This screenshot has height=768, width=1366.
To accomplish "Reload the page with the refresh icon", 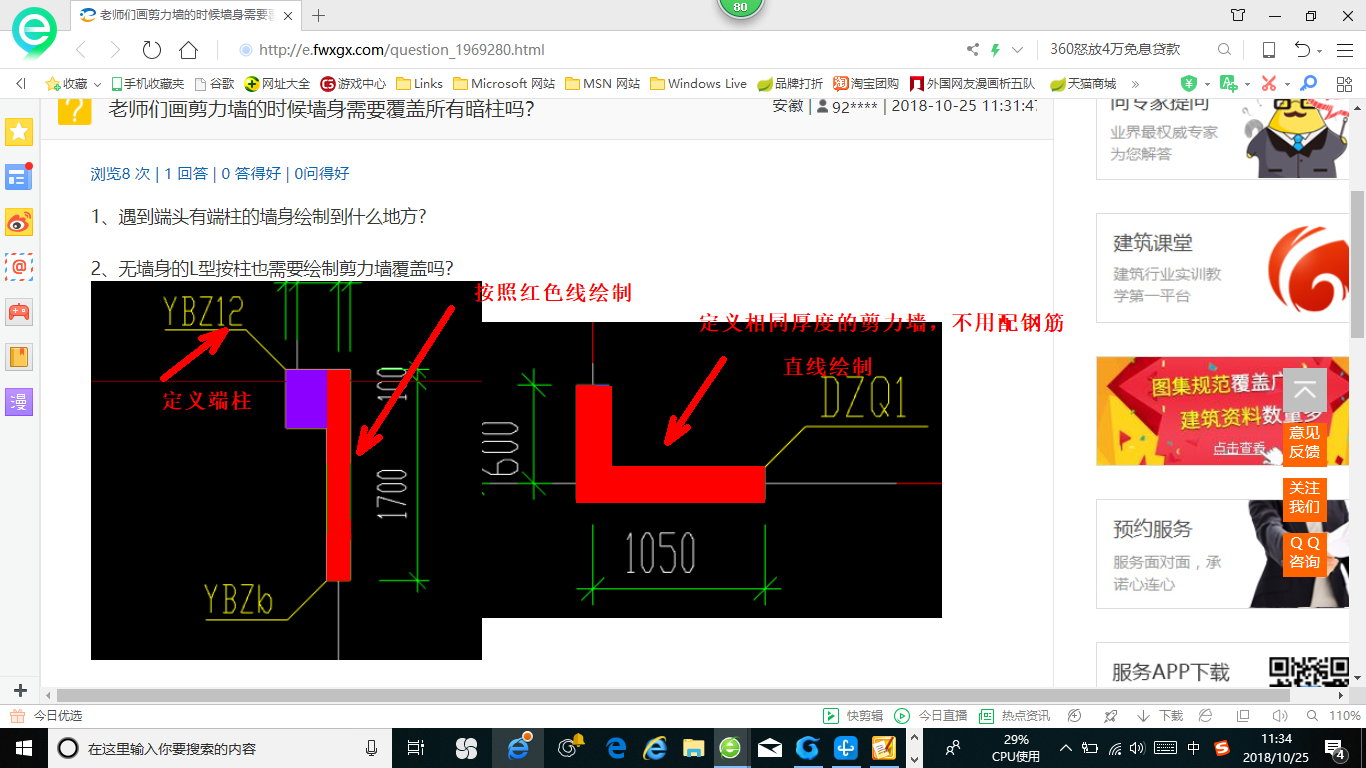I will pyautogui.click(x=152, y=50).
